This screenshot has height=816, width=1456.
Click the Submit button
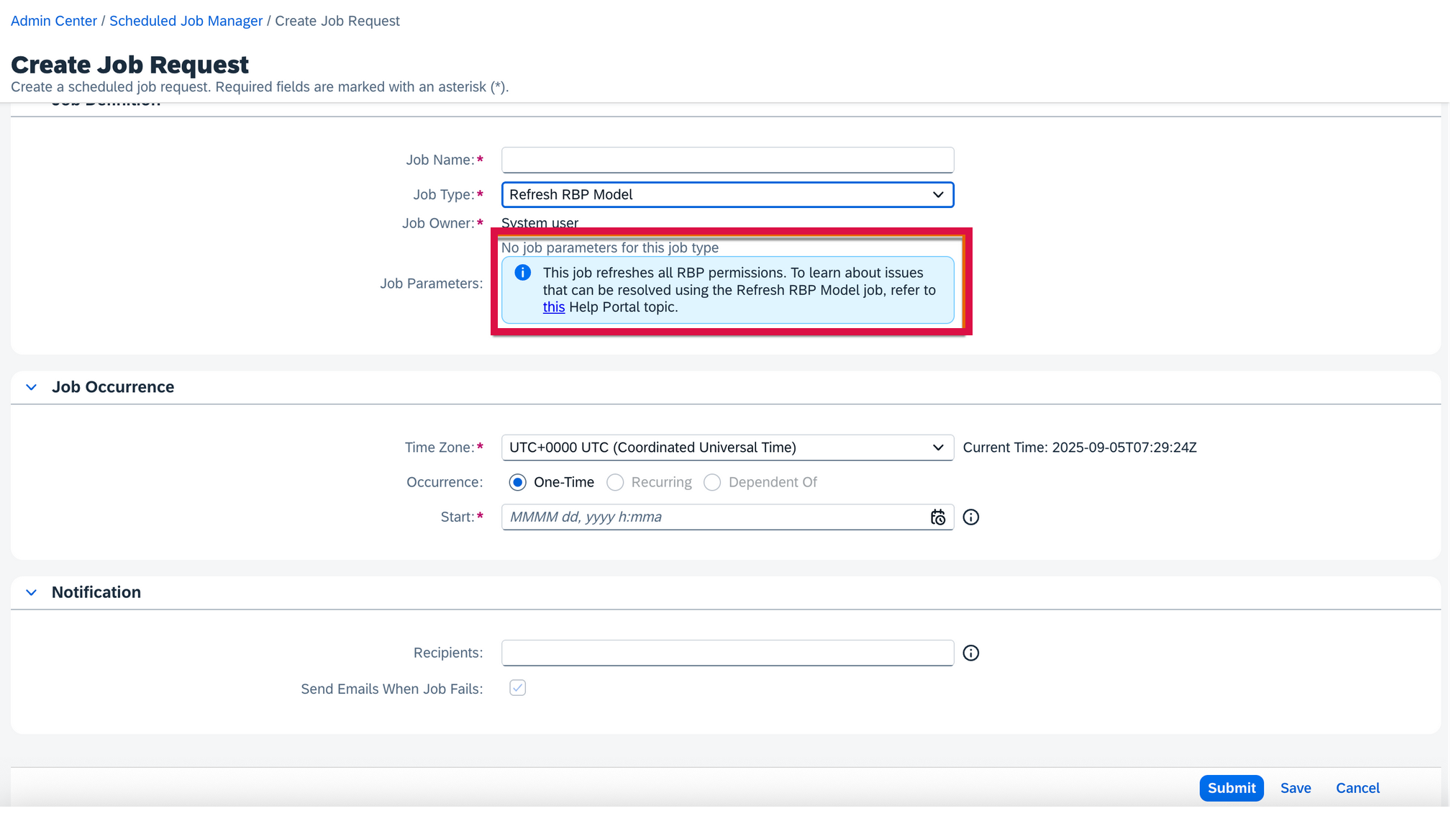1231,788
